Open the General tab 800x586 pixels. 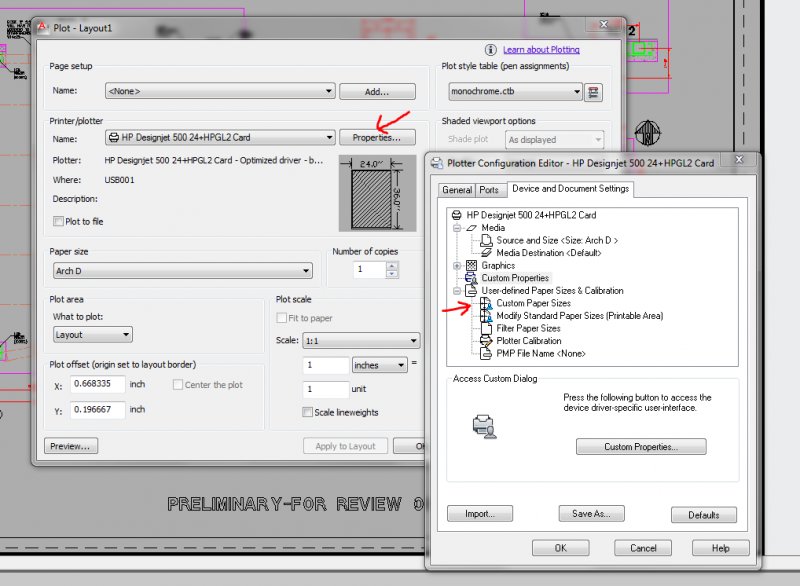[457, 189]
